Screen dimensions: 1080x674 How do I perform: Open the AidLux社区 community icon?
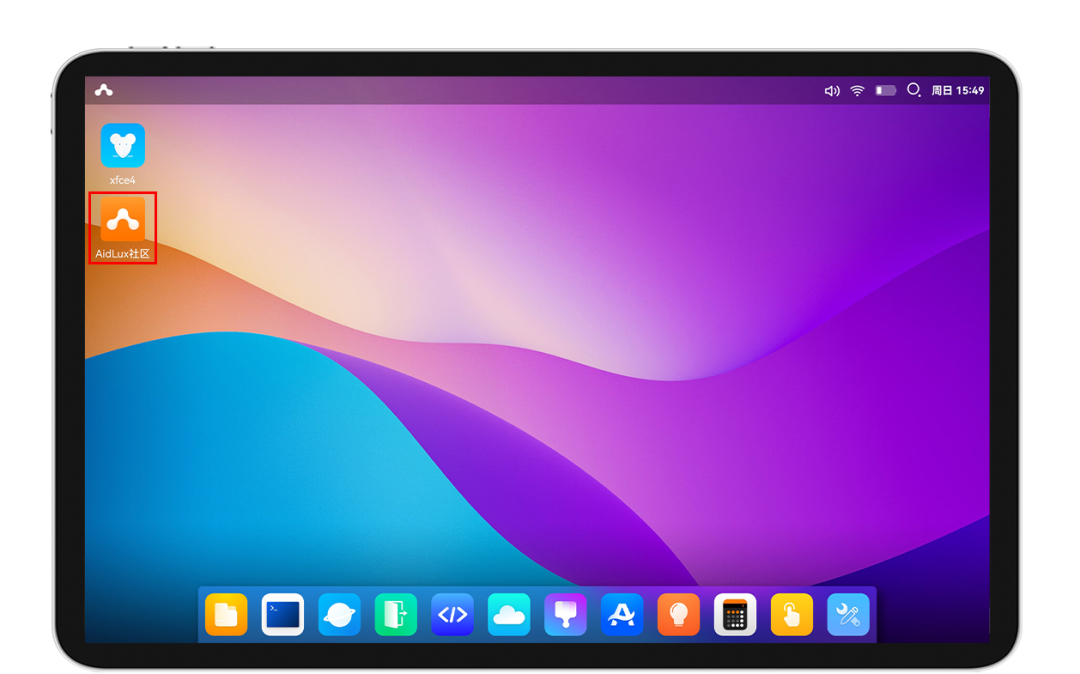click(123, 220)
